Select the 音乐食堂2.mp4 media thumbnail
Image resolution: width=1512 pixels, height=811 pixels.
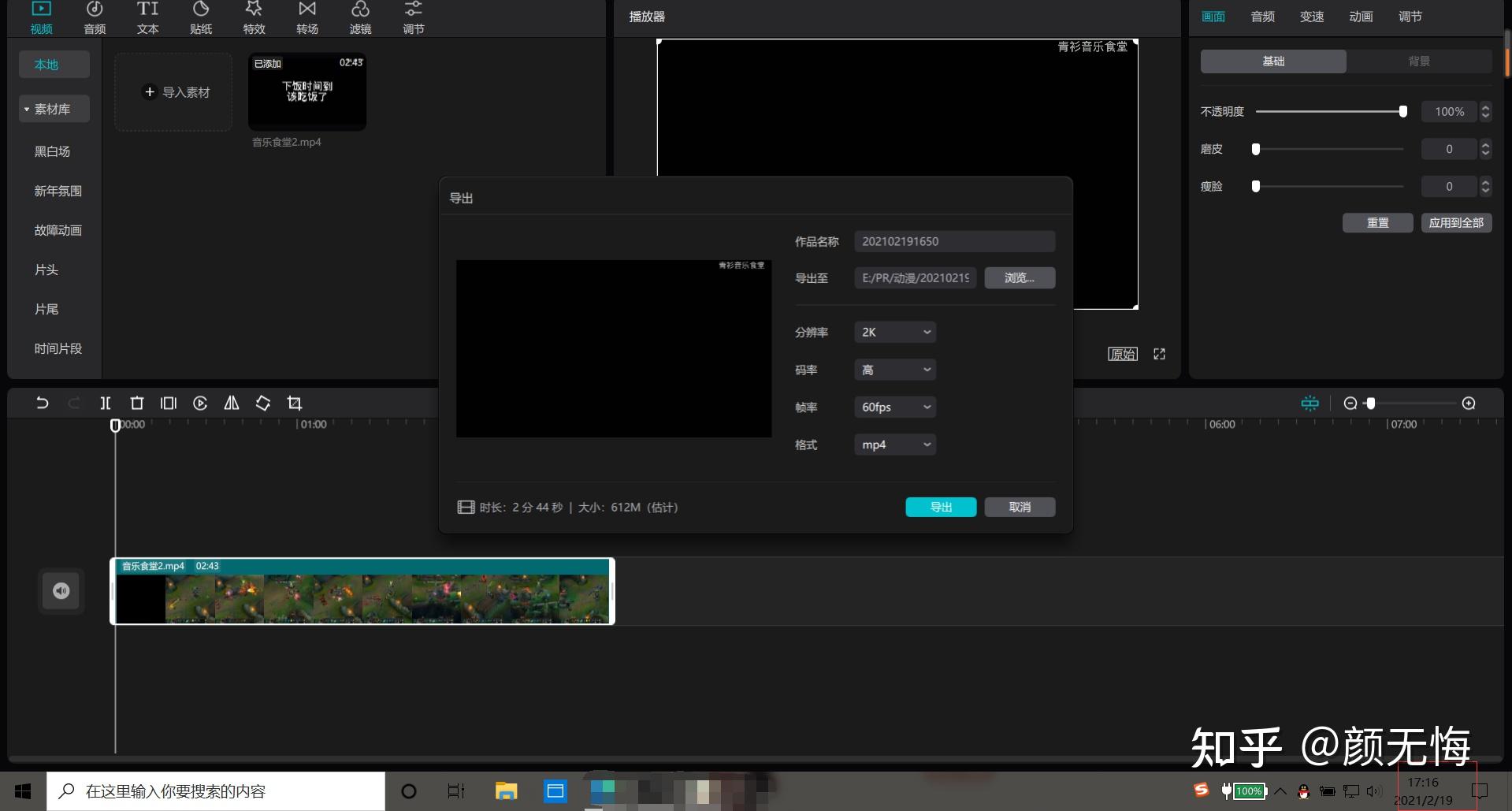(x=307, y=91)
